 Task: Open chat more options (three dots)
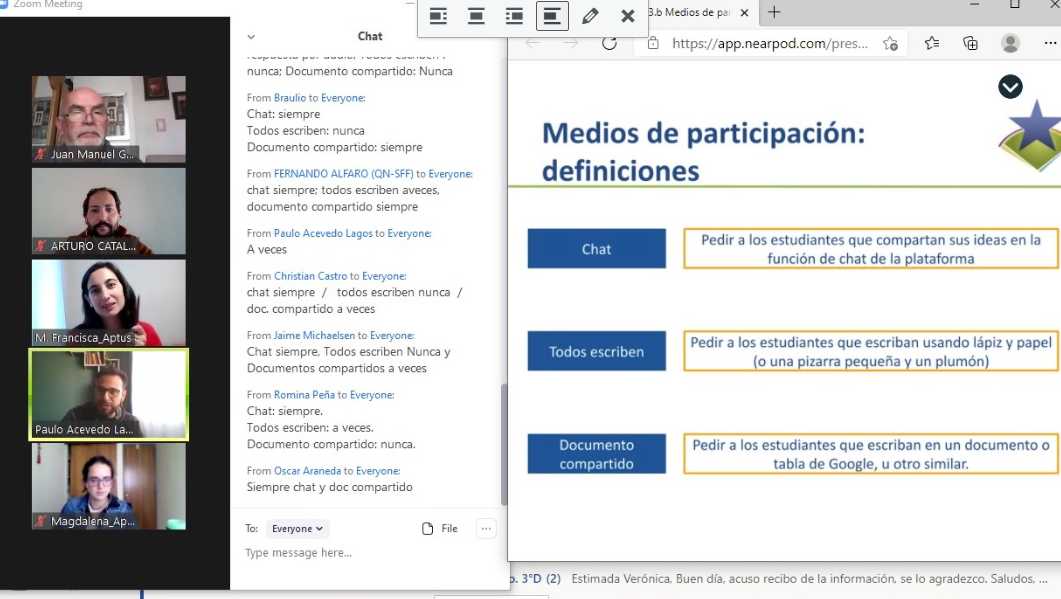(486, 529)
